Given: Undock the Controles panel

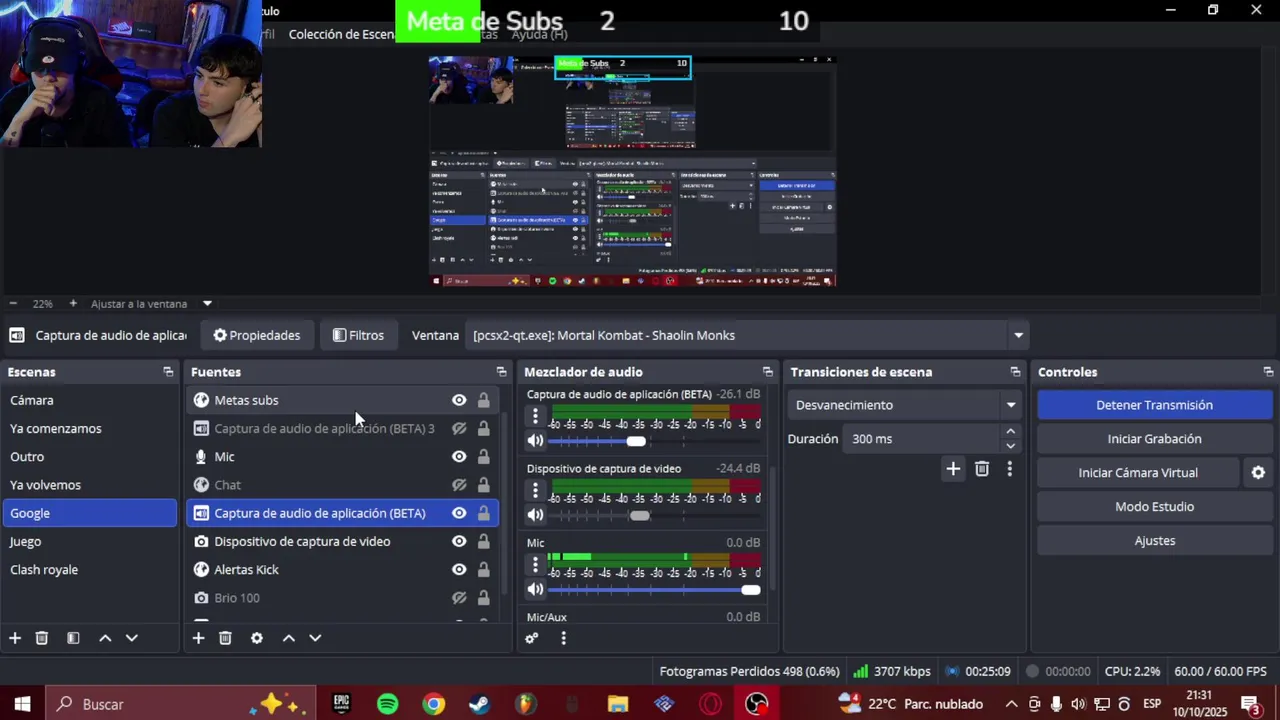Looking at the screenshot, I should (1268, 372).
